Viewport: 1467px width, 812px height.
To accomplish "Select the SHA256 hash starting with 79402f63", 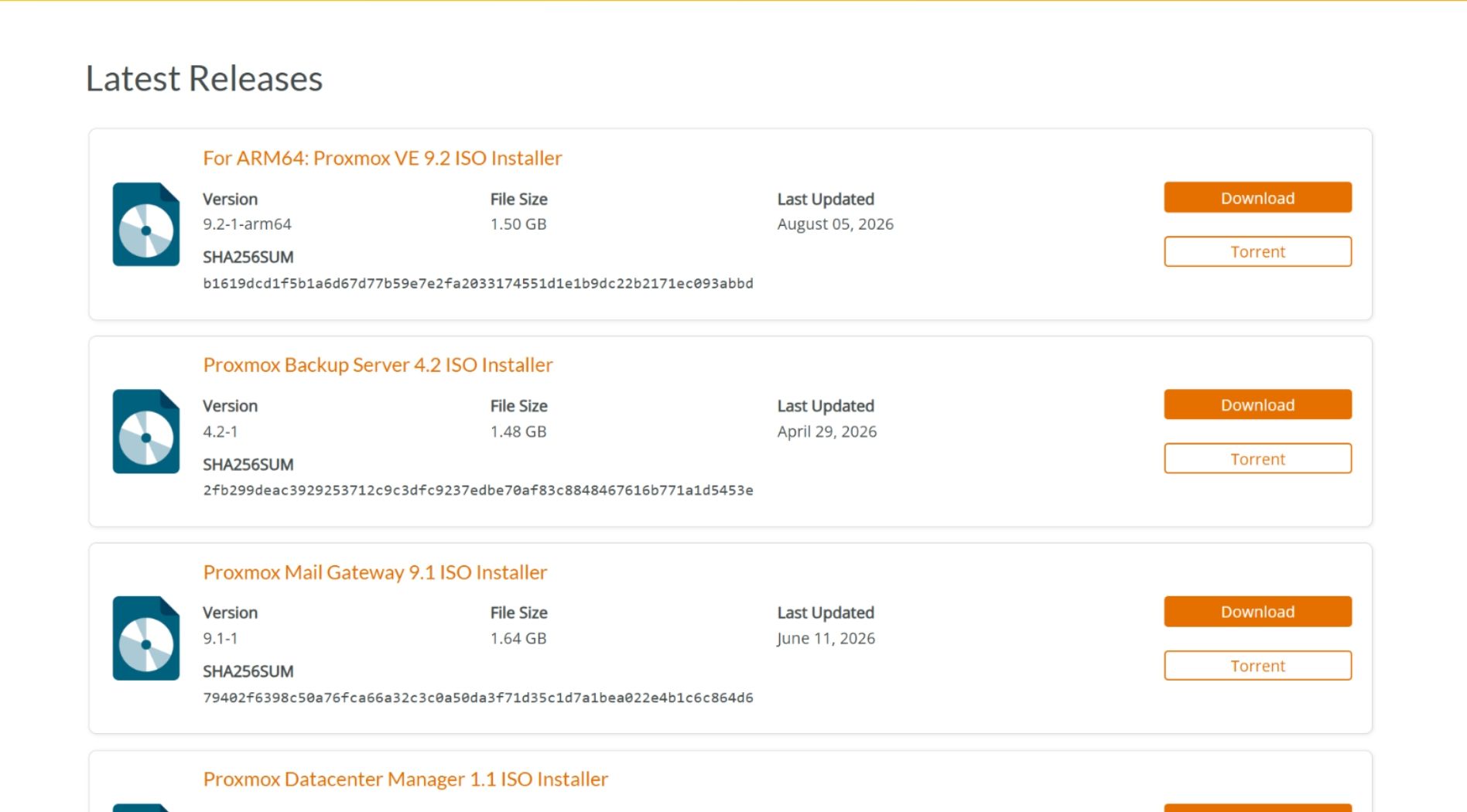I will point(478,698).
